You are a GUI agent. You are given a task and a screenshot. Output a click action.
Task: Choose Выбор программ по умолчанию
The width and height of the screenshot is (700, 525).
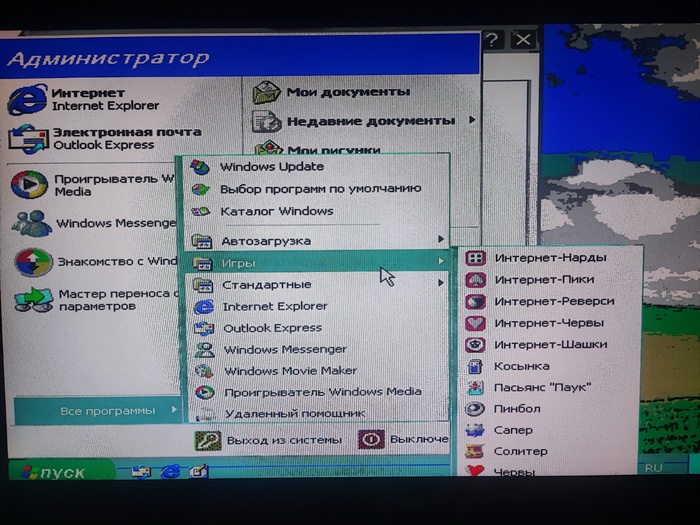[x=319, y=188]
